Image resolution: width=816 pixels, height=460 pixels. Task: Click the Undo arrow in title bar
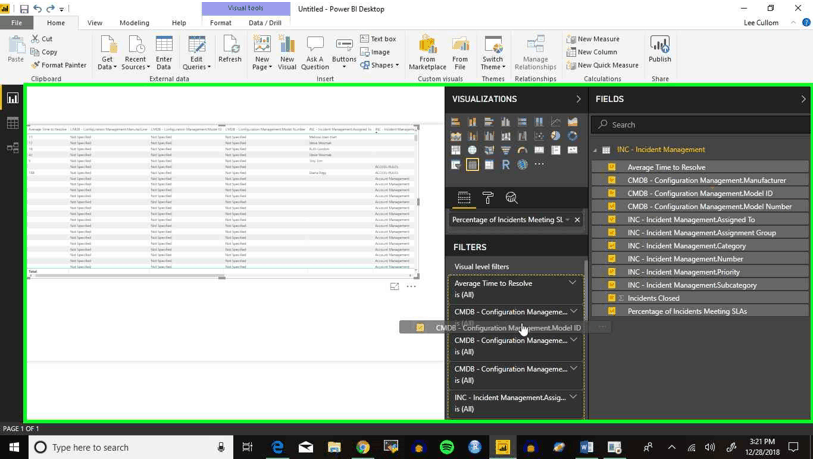[x=37, y=9]
